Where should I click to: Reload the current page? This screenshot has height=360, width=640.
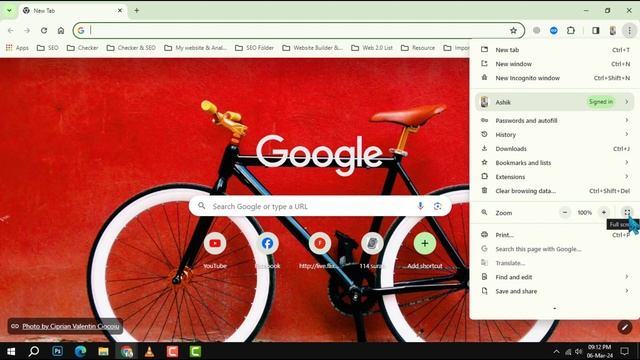(44, 31)
